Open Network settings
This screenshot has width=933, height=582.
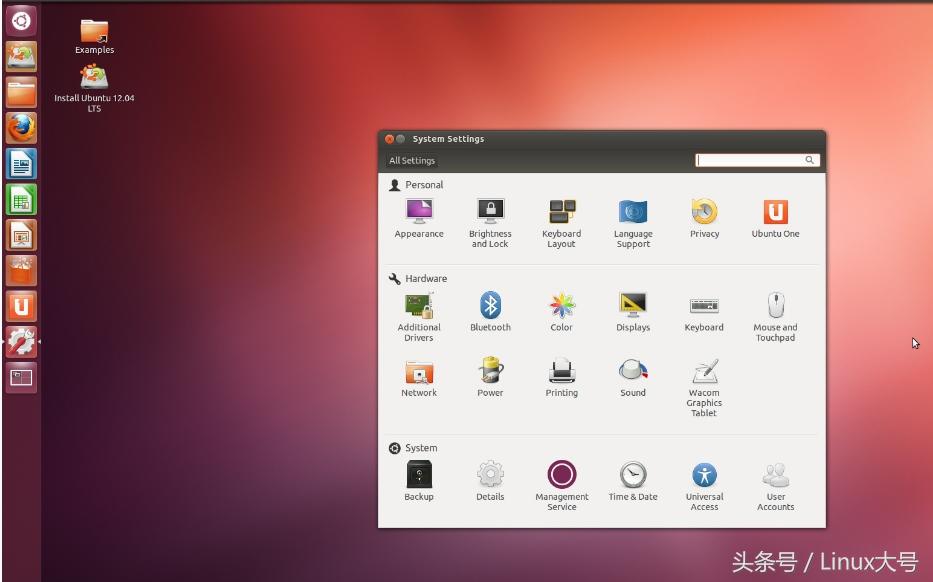click(x=419, y=377)
